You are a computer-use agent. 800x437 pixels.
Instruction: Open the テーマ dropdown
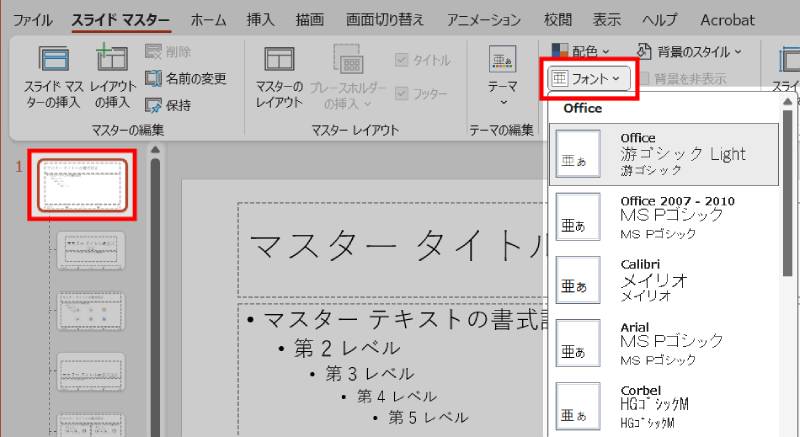click(x=503, y=76)
